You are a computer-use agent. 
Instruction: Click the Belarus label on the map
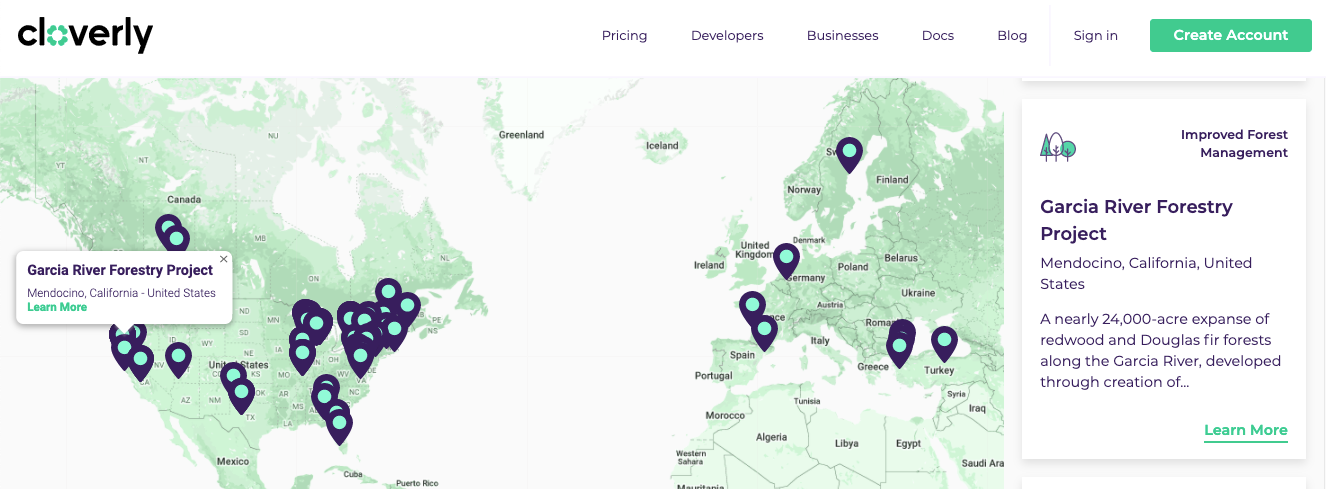coord(900,257)
